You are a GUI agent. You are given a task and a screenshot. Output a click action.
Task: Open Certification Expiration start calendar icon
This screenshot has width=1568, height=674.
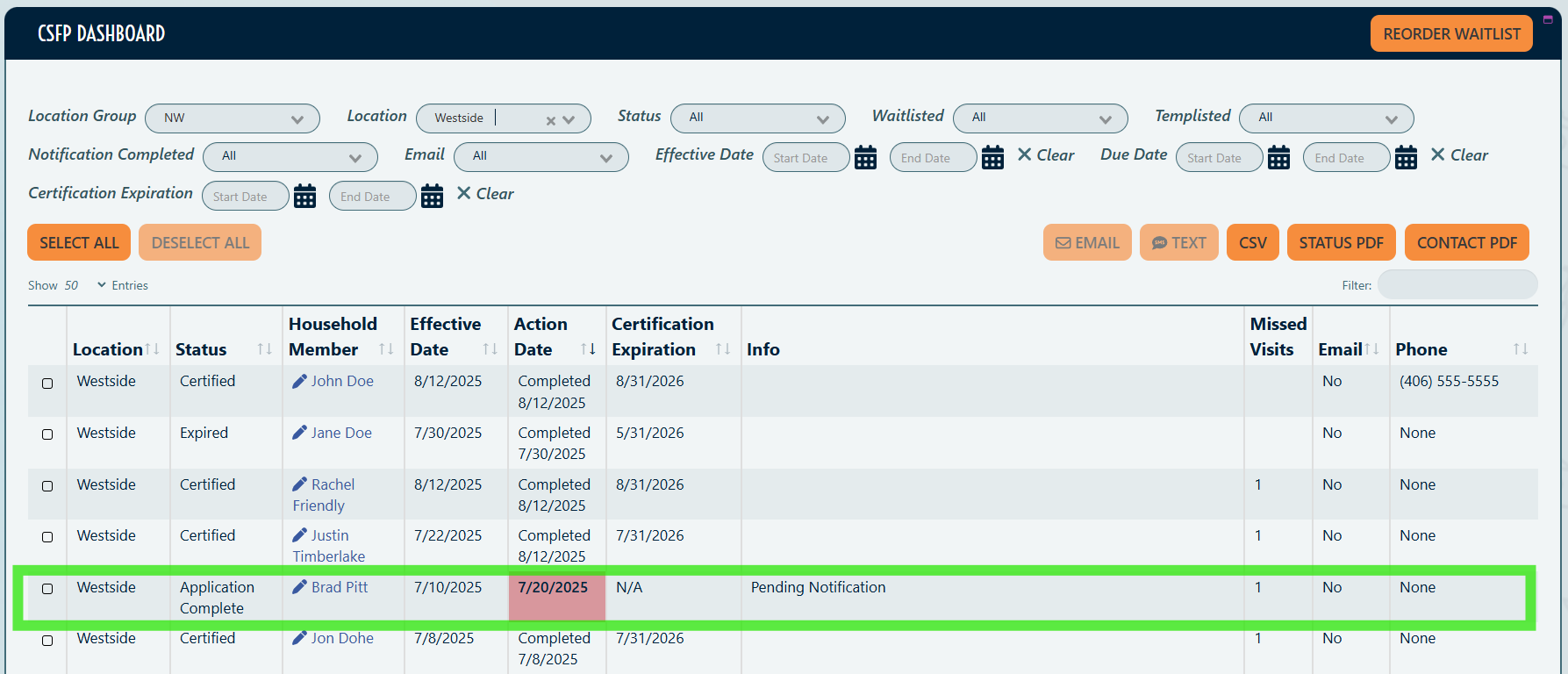click(x=304, y=196)
